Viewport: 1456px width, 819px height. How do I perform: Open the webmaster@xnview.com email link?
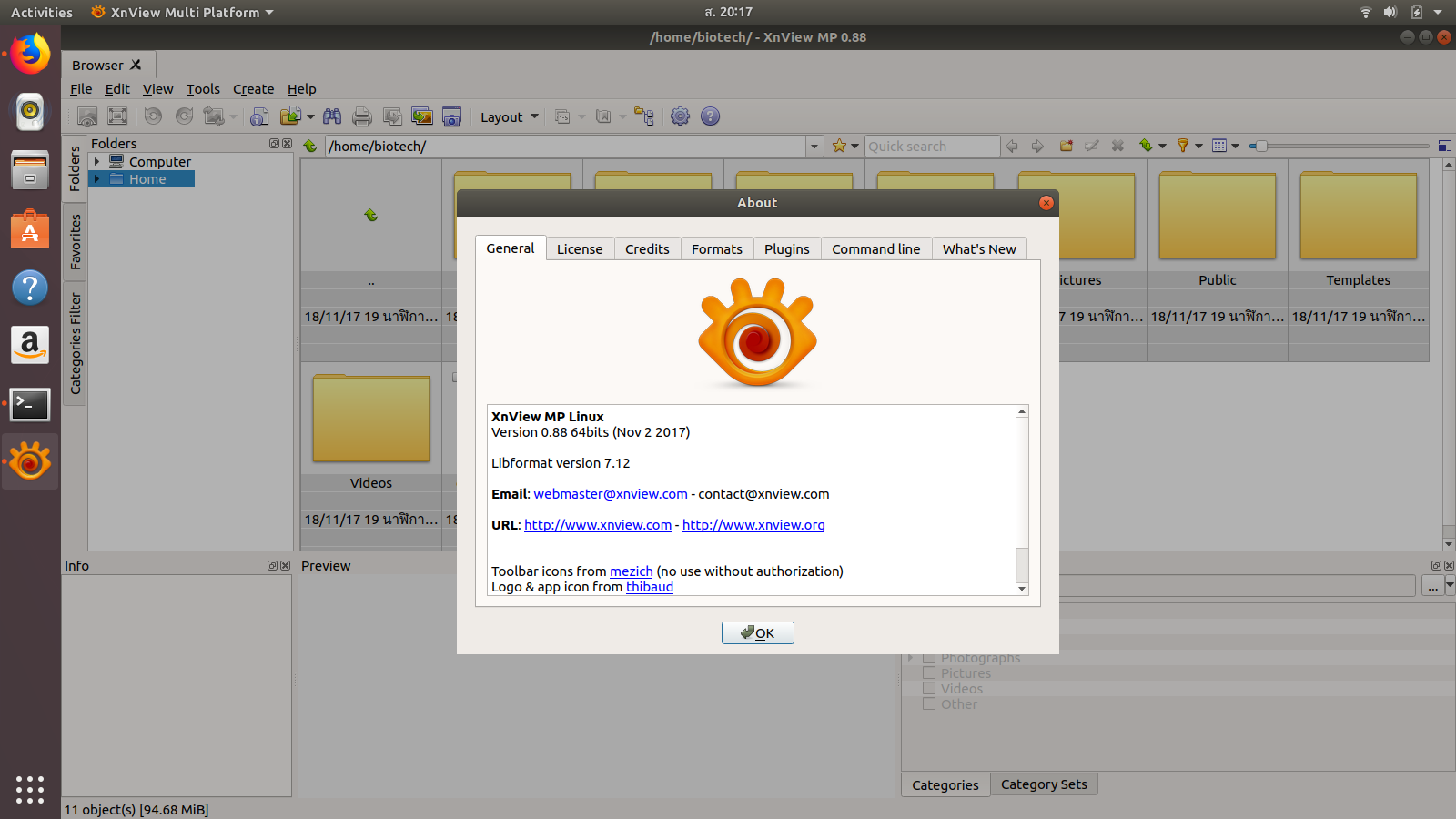[x=611, y=494]
